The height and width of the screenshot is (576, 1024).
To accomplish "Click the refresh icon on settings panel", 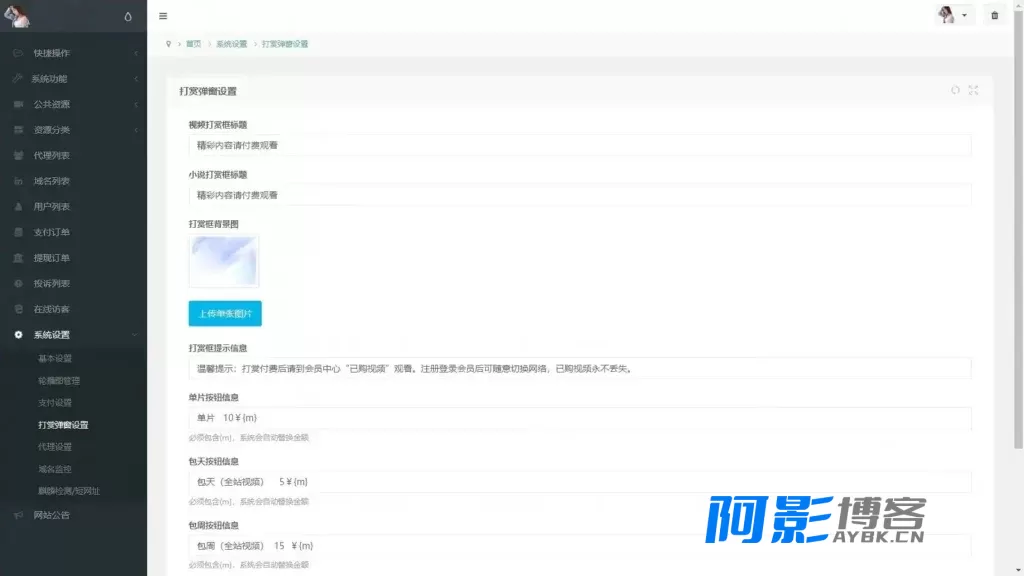I will click(x=955, y=90).
